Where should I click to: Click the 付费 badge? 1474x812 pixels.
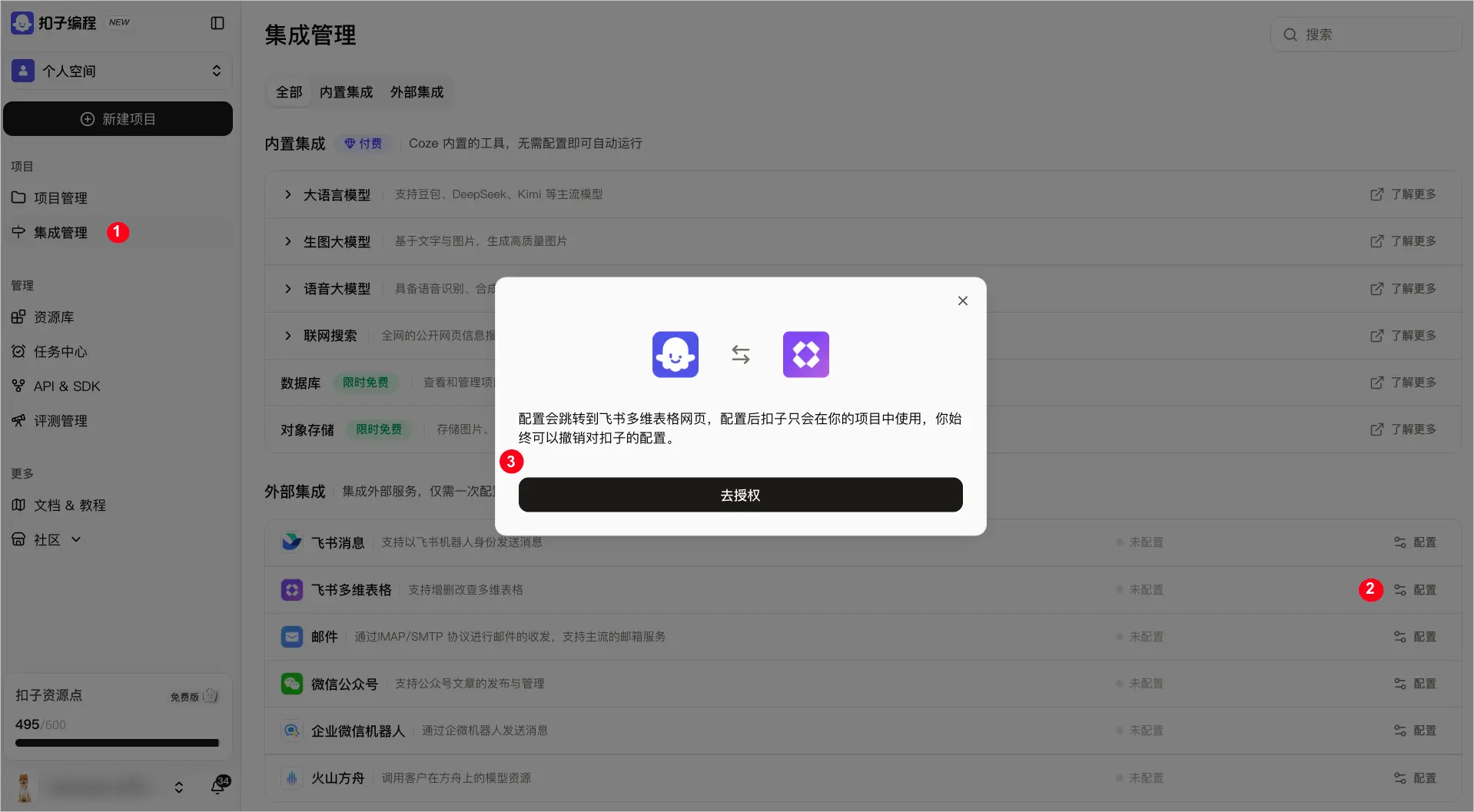pos(363,144)
